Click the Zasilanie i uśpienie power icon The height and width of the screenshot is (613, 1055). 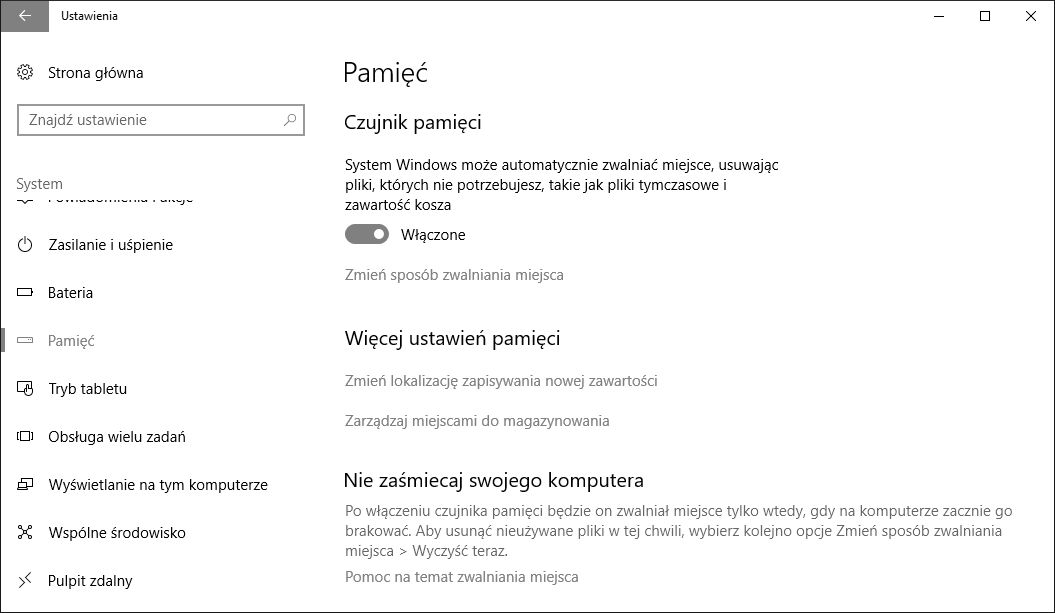[x=26, y=245]
